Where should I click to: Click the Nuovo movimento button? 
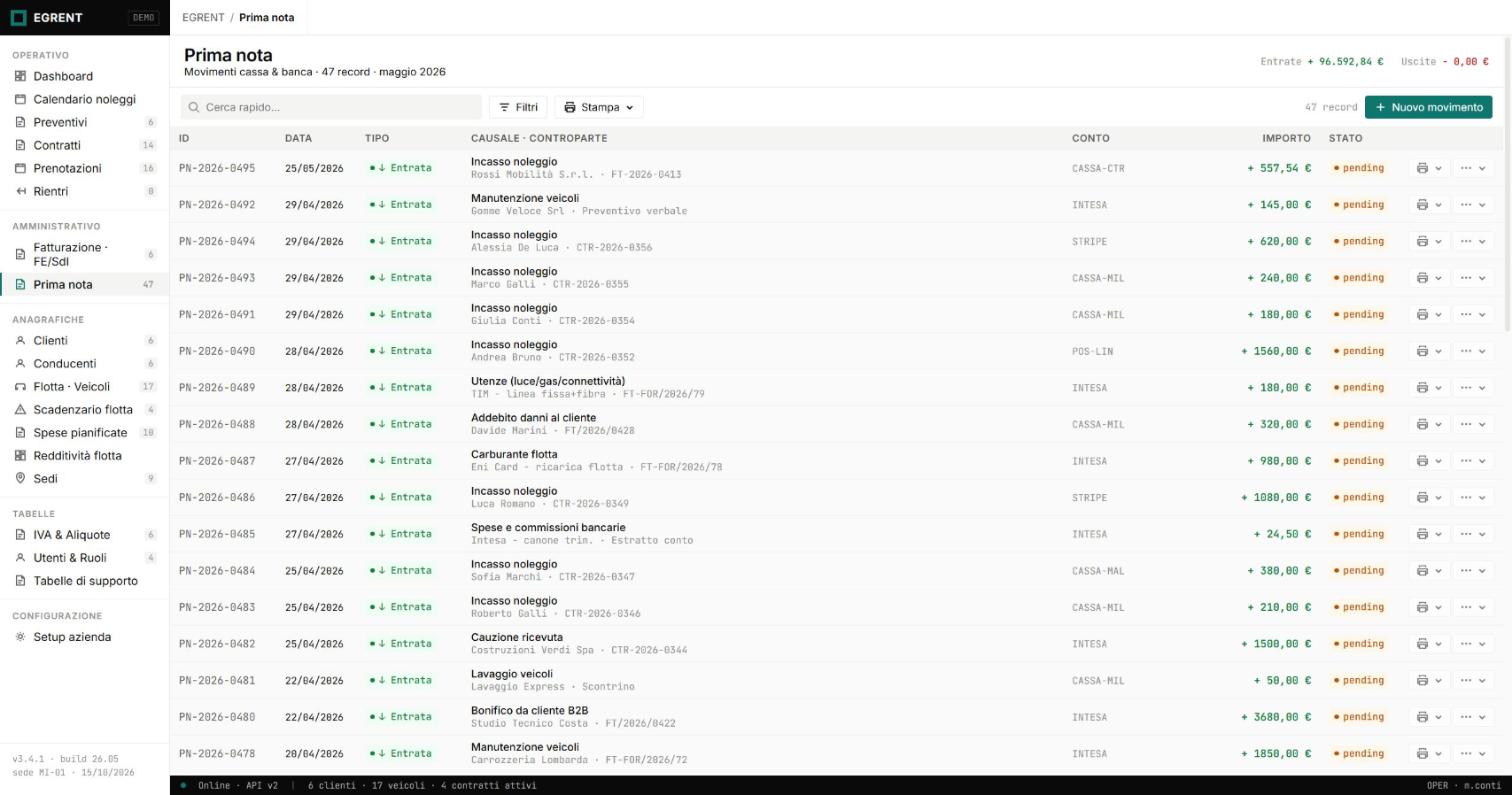(1428, 107)
